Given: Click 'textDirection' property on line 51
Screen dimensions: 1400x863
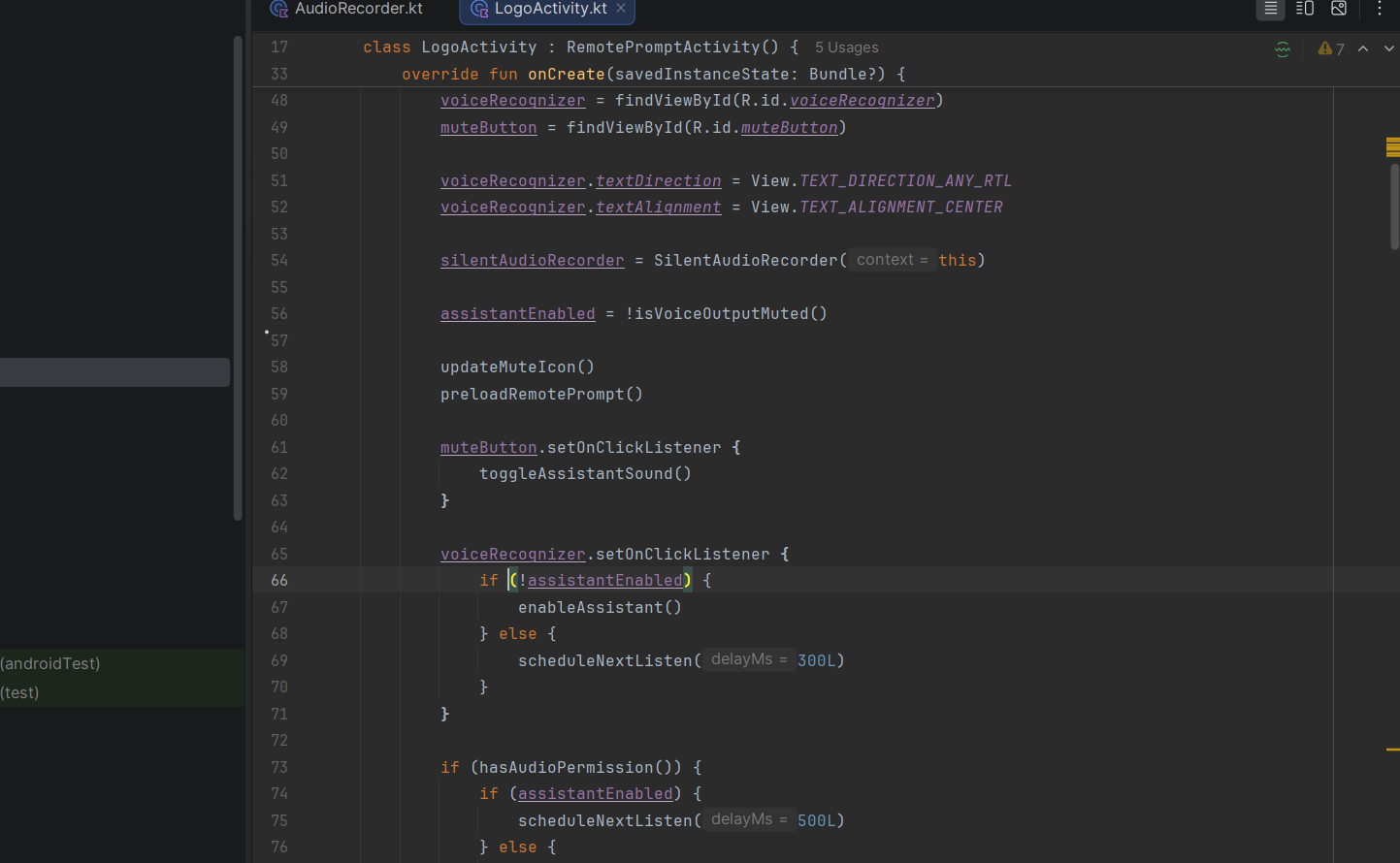Looking at the screenshot, I should pos(659,180).
